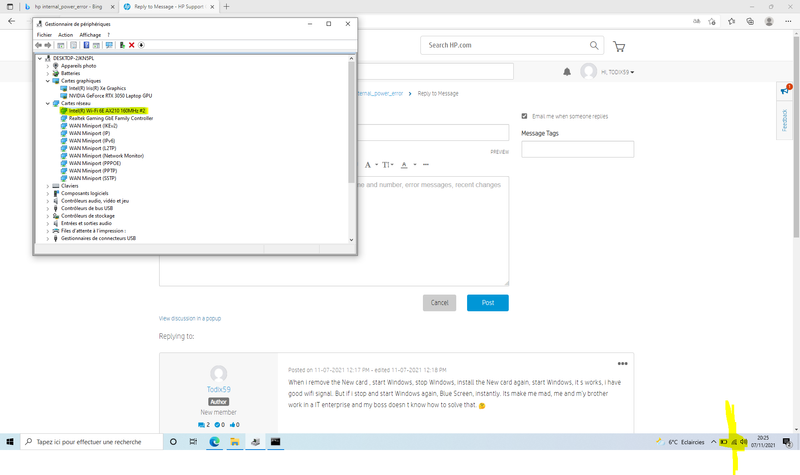Open the Action menu in Device Manager
This screenshot has height=475, width=800.
tap(65, 35)
